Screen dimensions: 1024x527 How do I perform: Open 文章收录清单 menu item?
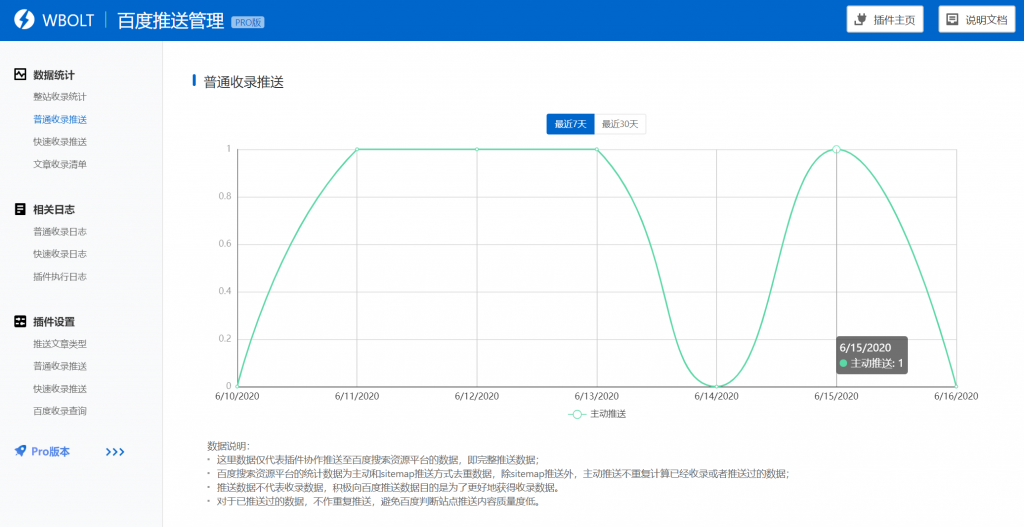point(59,164)
